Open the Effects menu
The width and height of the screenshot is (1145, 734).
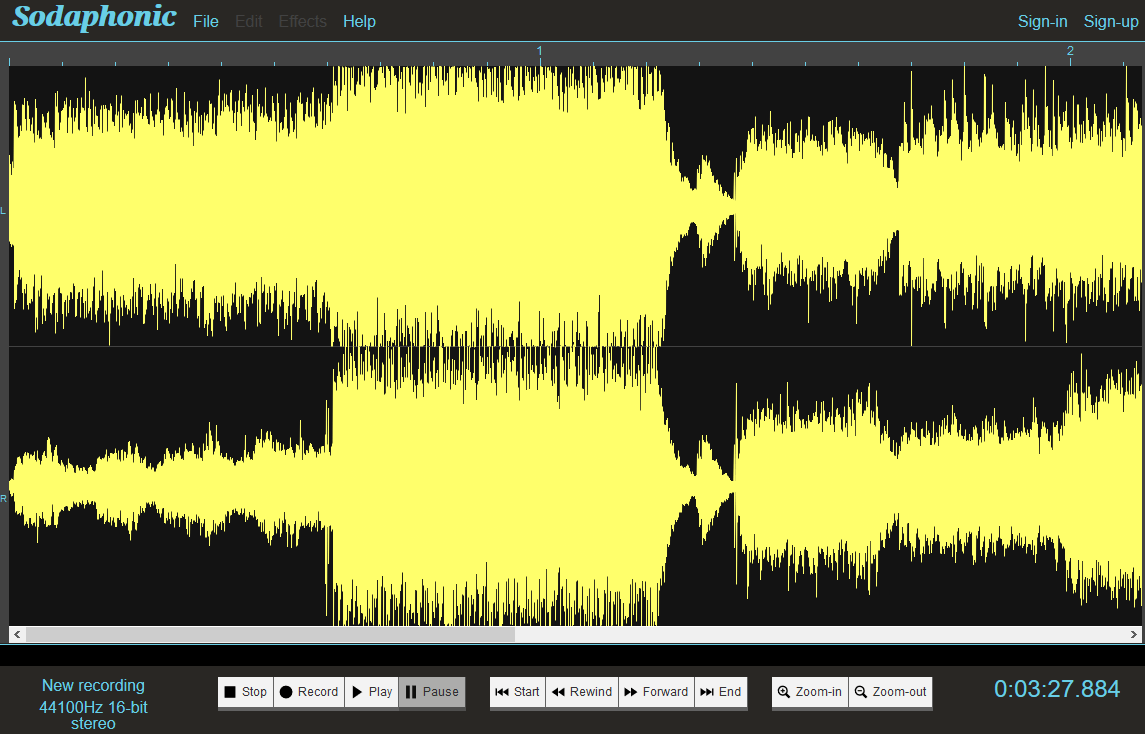click(302, 22)
